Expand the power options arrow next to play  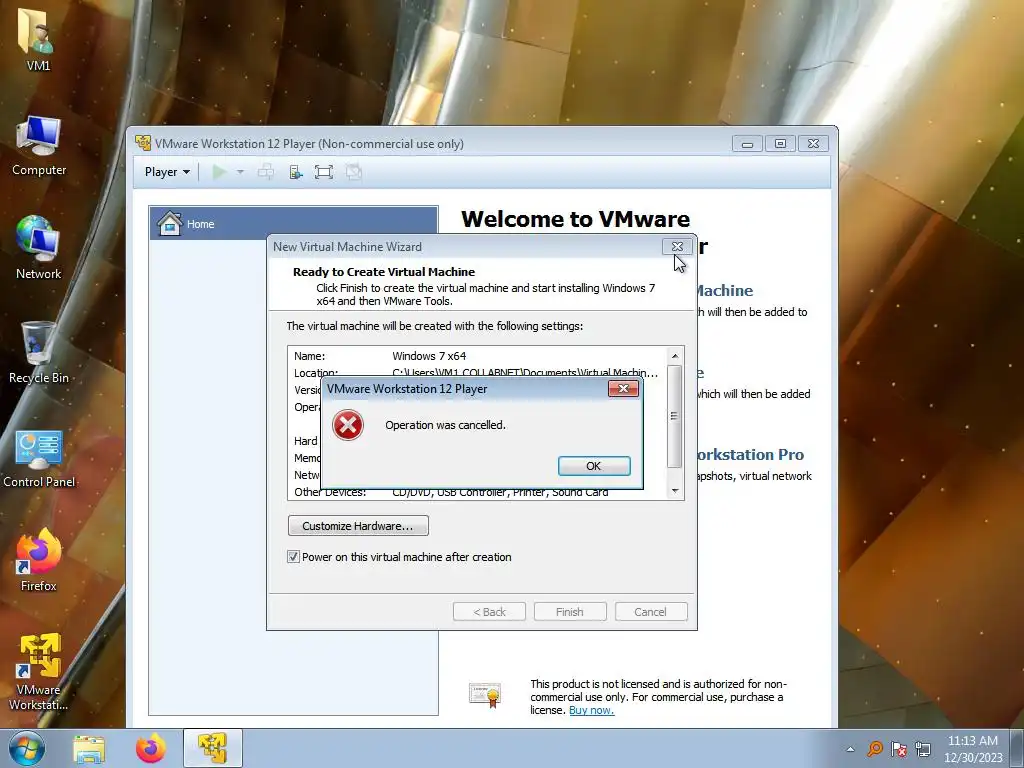coord(240,172)
